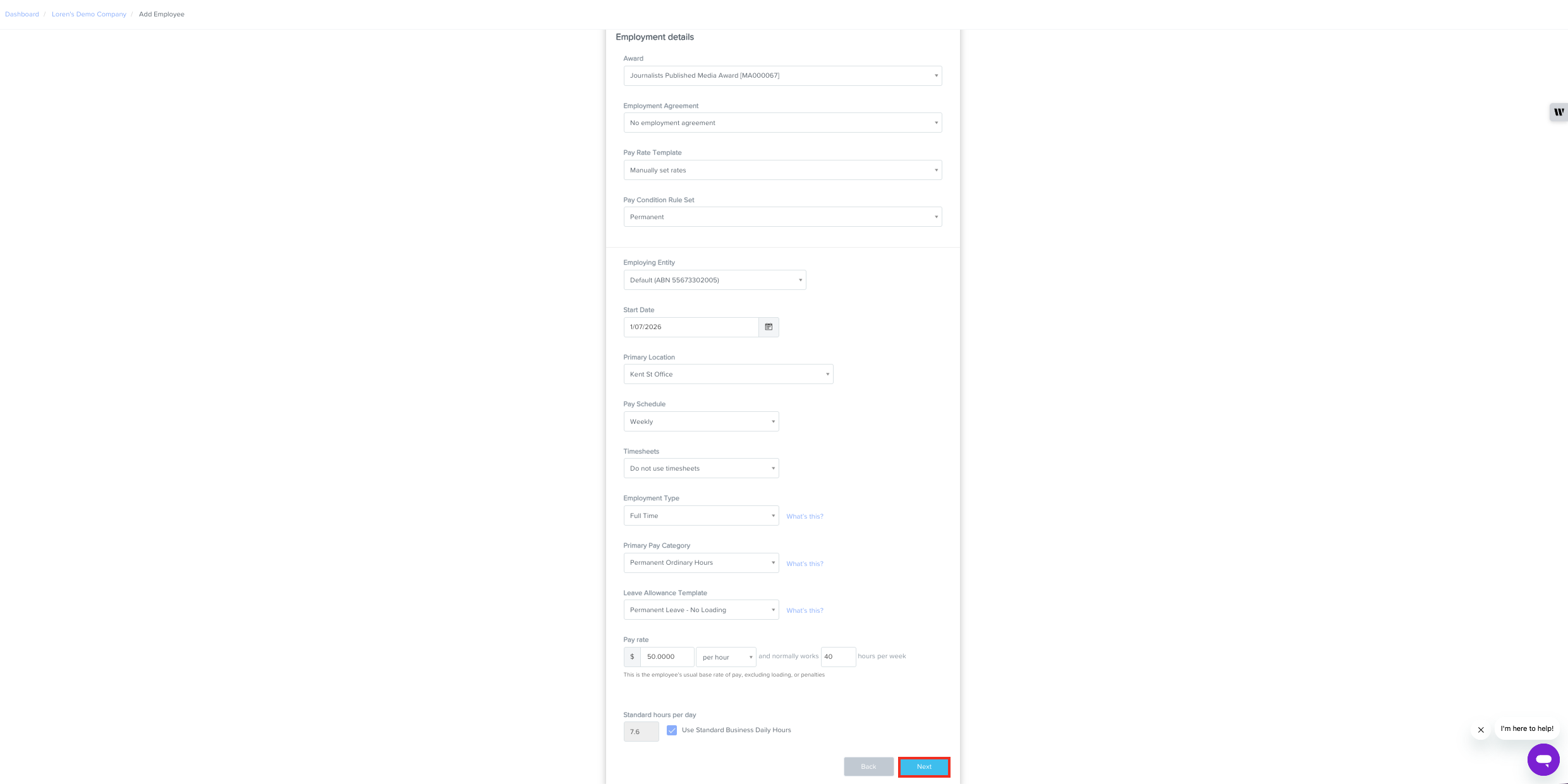
Task: Click the Back button
Action: (x=868, y=767)
